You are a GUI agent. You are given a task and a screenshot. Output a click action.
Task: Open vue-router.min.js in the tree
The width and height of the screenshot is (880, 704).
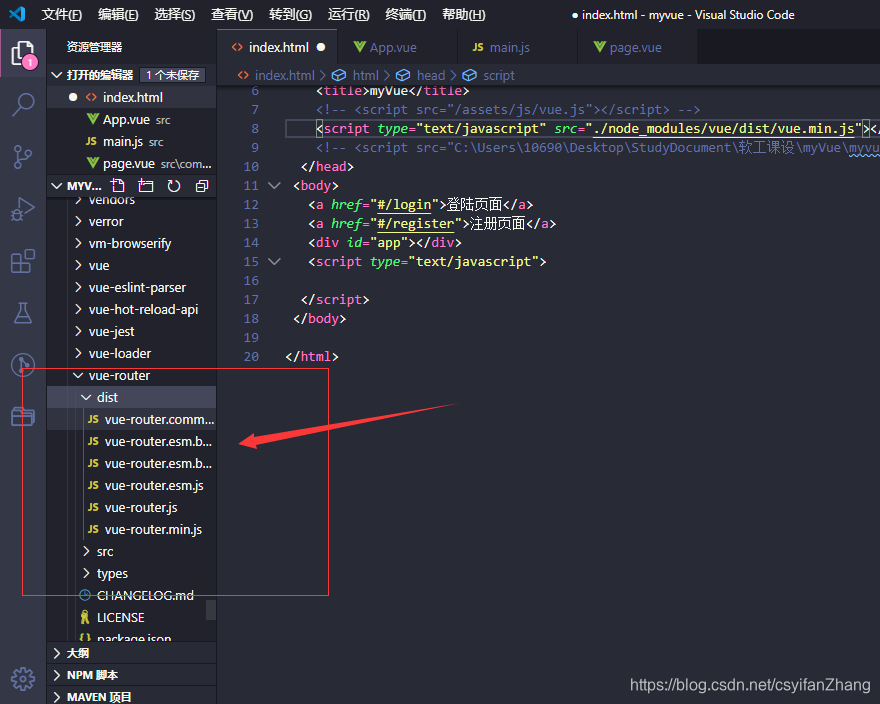[131, 529]
